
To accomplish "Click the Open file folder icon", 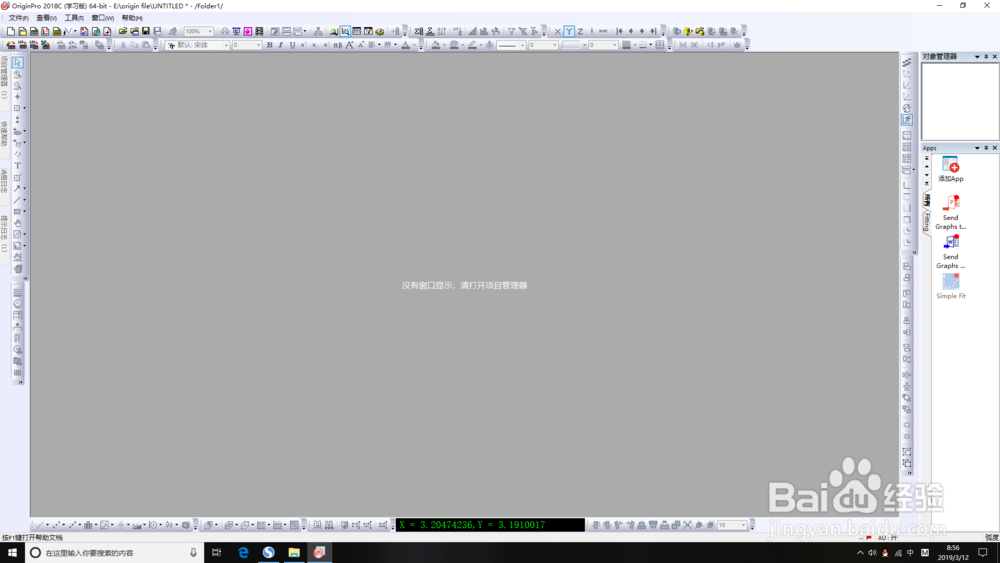I will 123,31.
